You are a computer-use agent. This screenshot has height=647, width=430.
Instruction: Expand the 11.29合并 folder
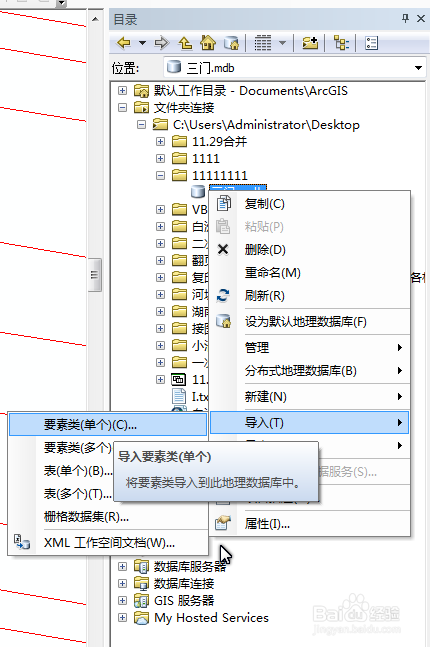click(x=161, y=142)
